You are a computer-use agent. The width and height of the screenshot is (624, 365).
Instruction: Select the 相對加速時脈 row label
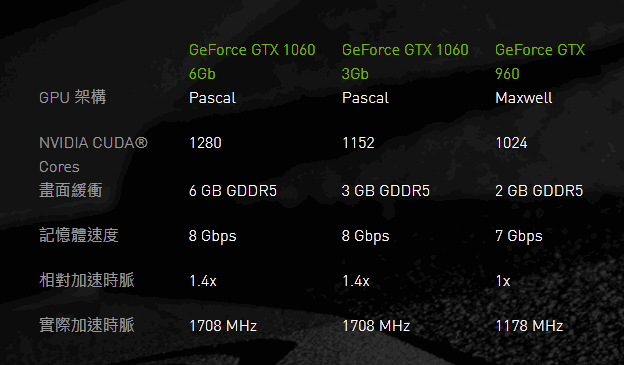point(86,280)
